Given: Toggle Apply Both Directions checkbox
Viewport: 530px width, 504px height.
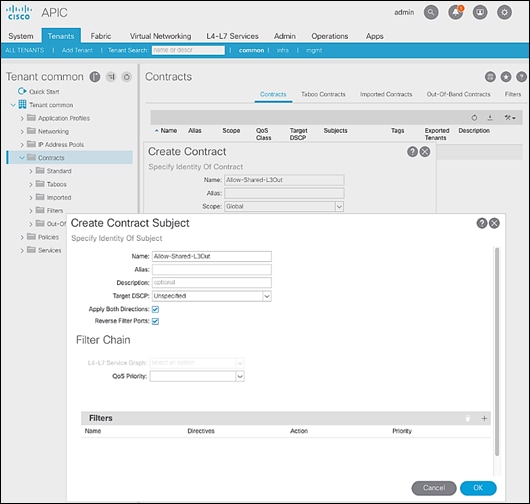Looking at the screenshot, I should 155,309.
